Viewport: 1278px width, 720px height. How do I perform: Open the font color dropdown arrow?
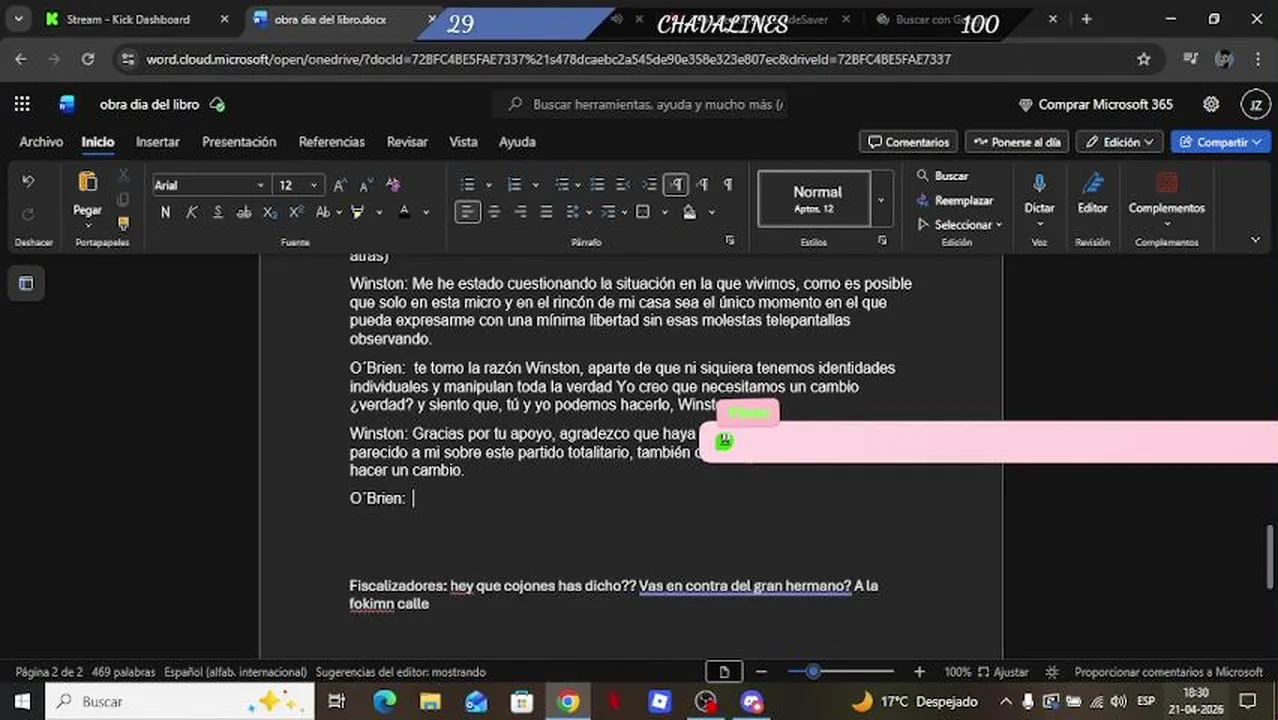(426, 212)
